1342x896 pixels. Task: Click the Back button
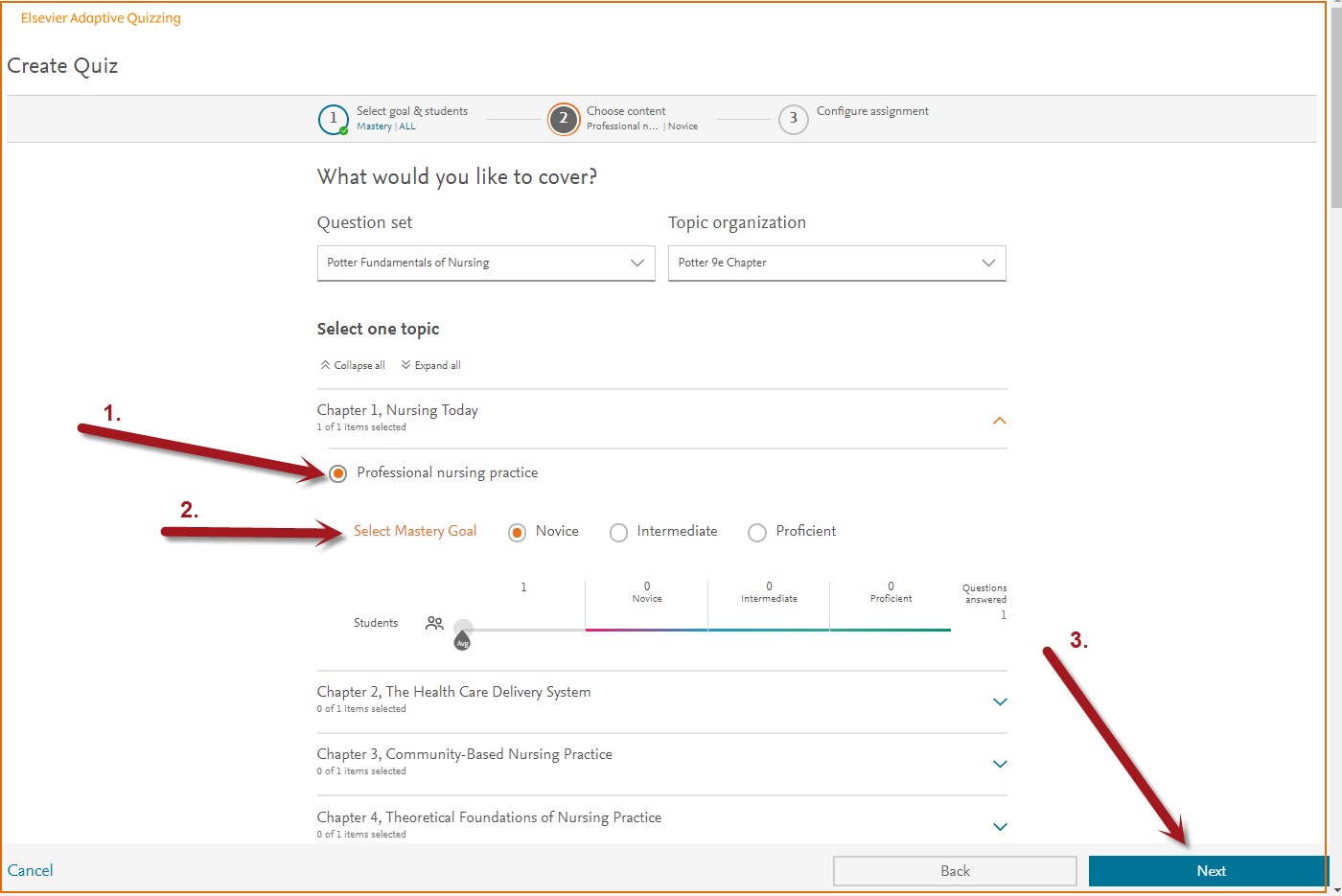[x=955, y=870]
